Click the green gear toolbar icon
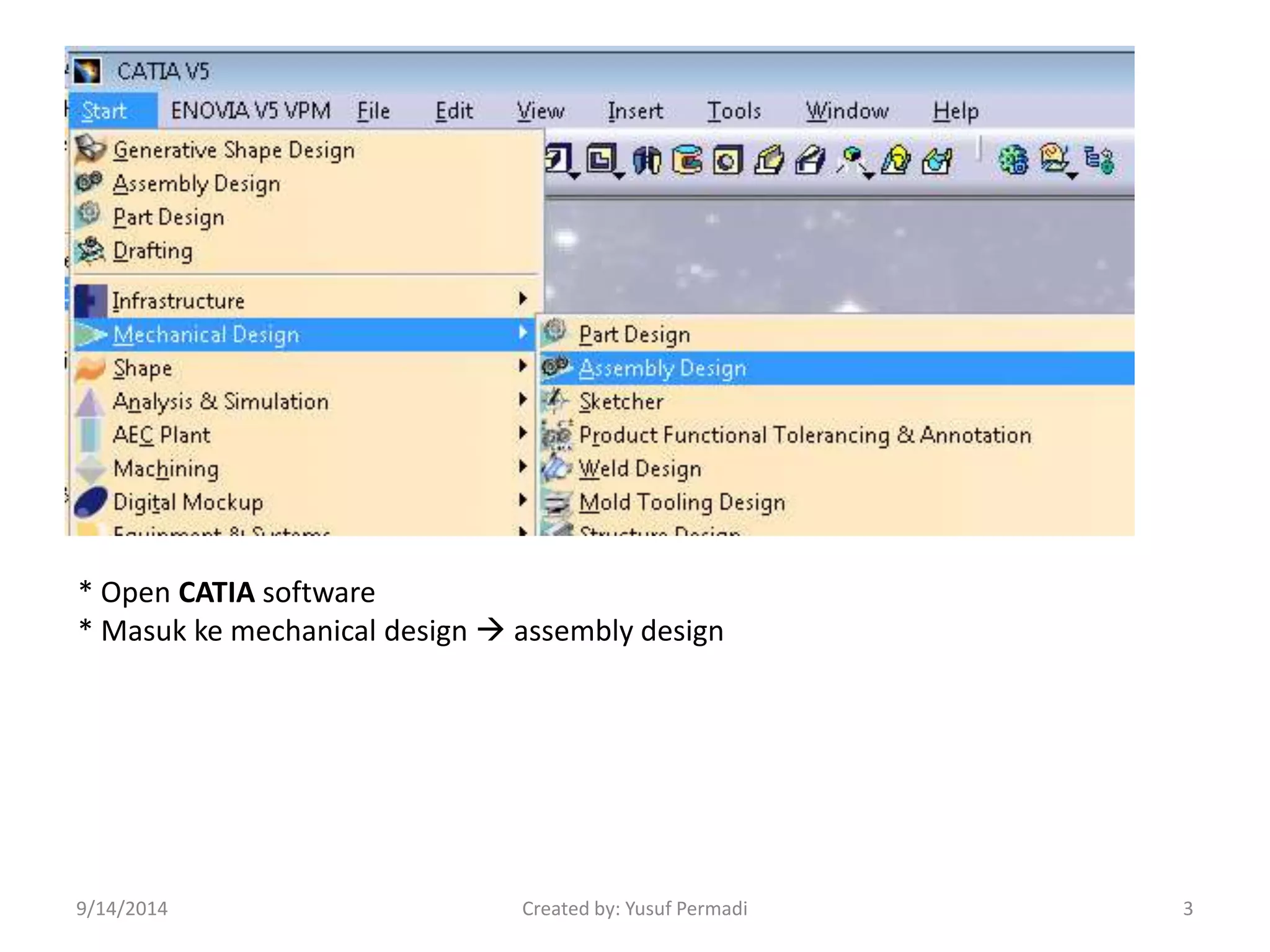 [1013, 160]
